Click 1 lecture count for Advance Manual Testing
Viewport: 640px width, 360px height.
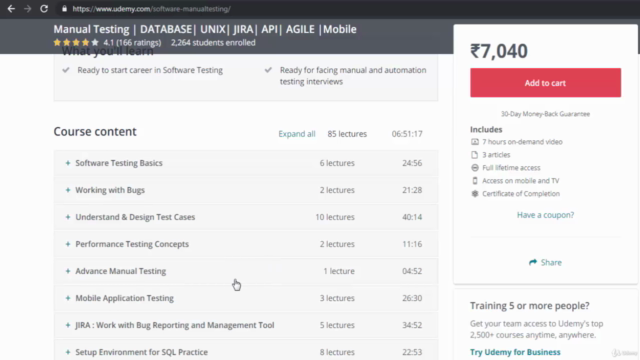coord(339,271)
